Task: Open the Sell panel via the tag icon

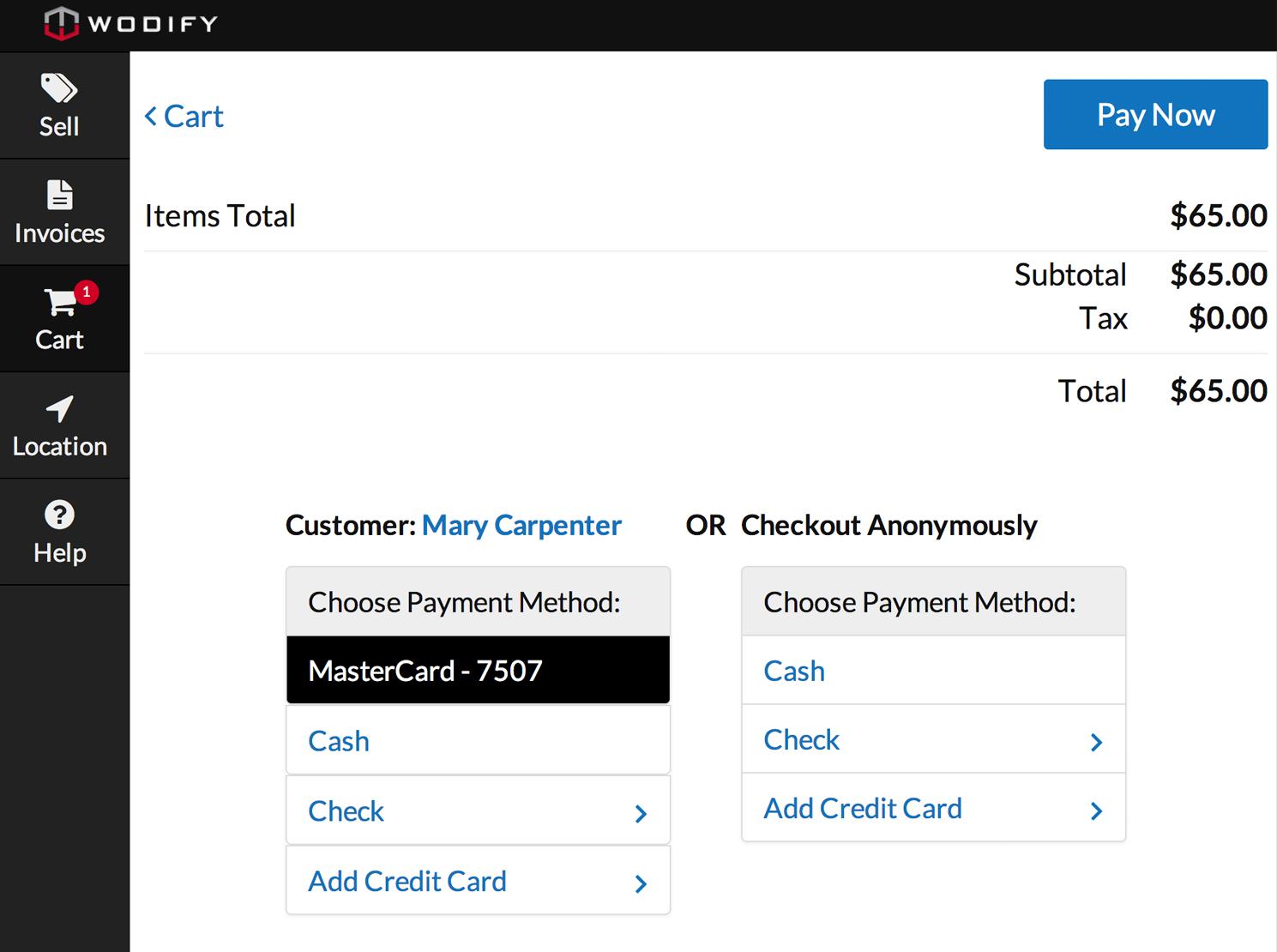Action: [x=58, y=87]
